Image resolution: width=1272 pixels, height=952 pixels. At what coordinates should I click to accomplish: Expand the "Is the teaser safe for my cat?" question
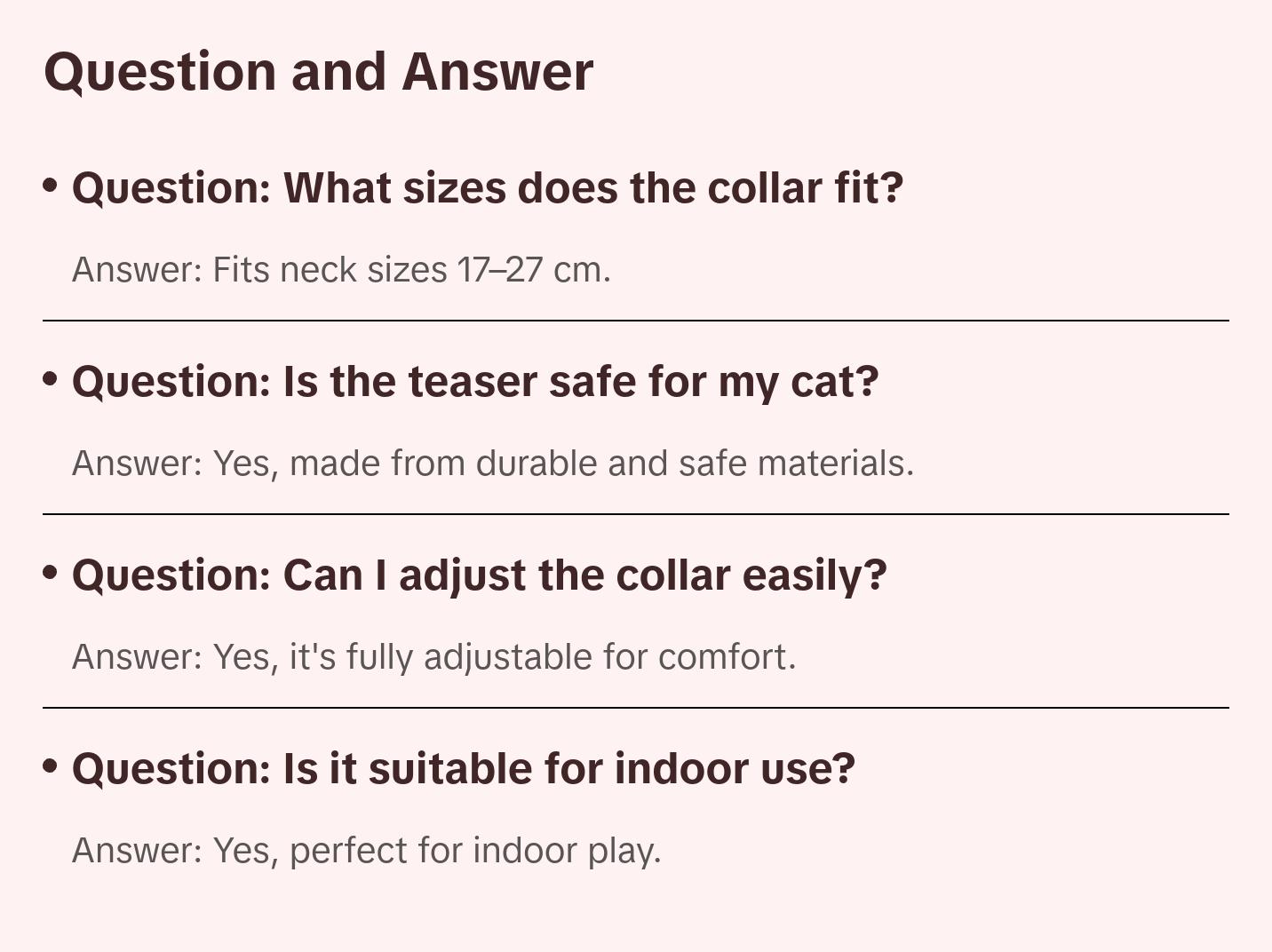[474, 382]
